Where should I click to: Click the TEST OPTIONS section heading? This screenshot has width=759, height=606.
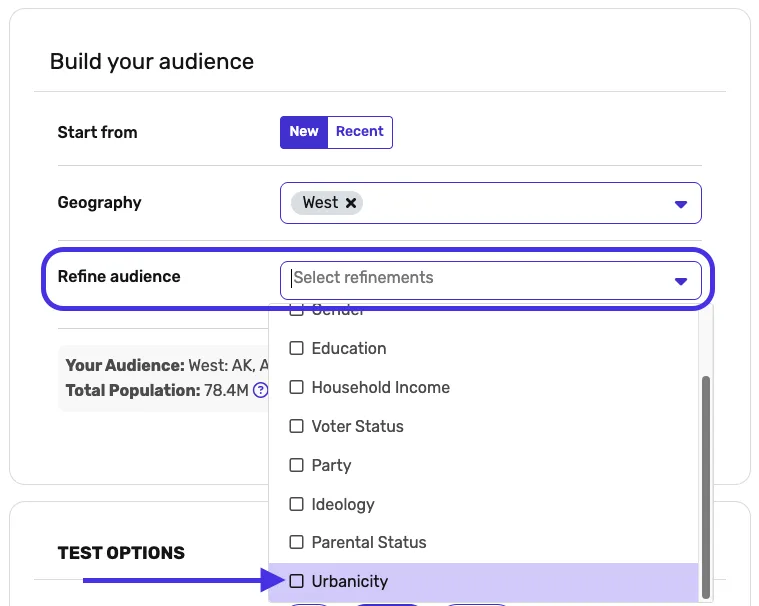pos(121,553)
